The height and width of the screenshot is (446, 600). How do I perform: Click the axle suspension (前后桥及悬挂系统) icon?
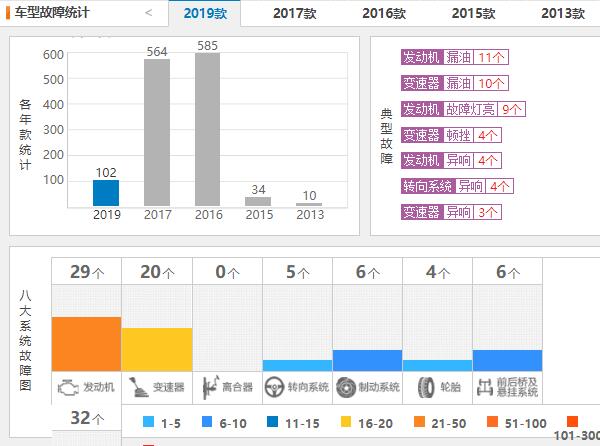coord(485,387)
